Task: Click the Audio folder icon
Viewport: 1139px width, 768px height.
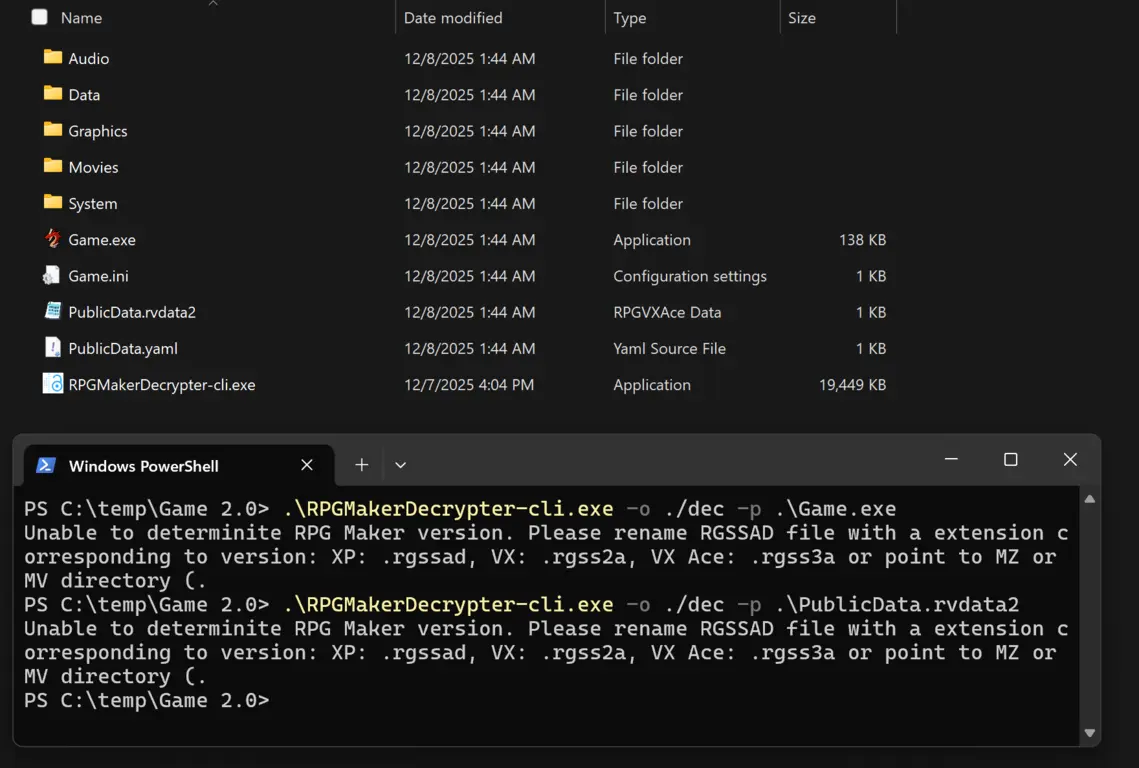Action: [x=53, y=58]
